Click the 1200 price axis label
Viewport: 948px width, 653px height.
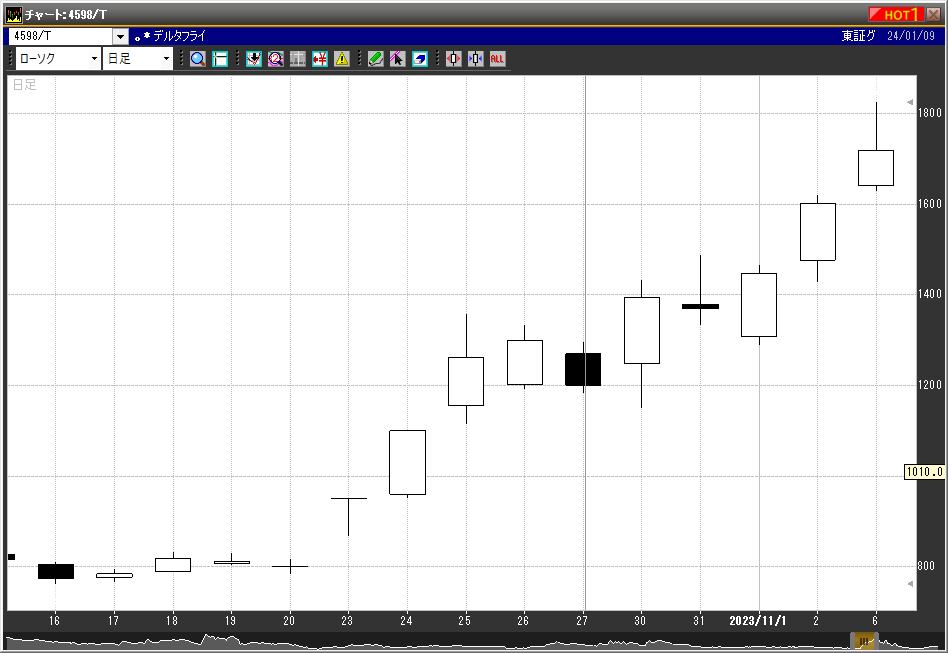click(930, 385)
